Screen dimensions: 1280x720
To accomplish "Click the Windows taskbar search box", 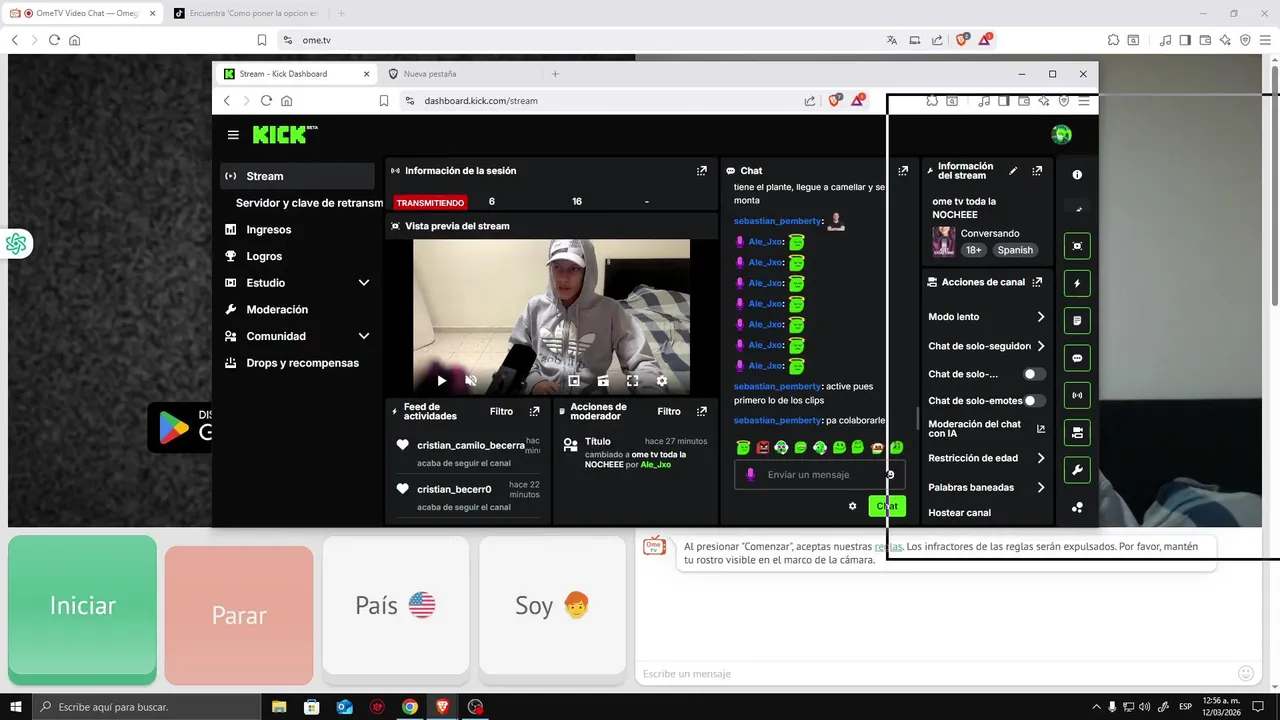I will click(145, 707).
